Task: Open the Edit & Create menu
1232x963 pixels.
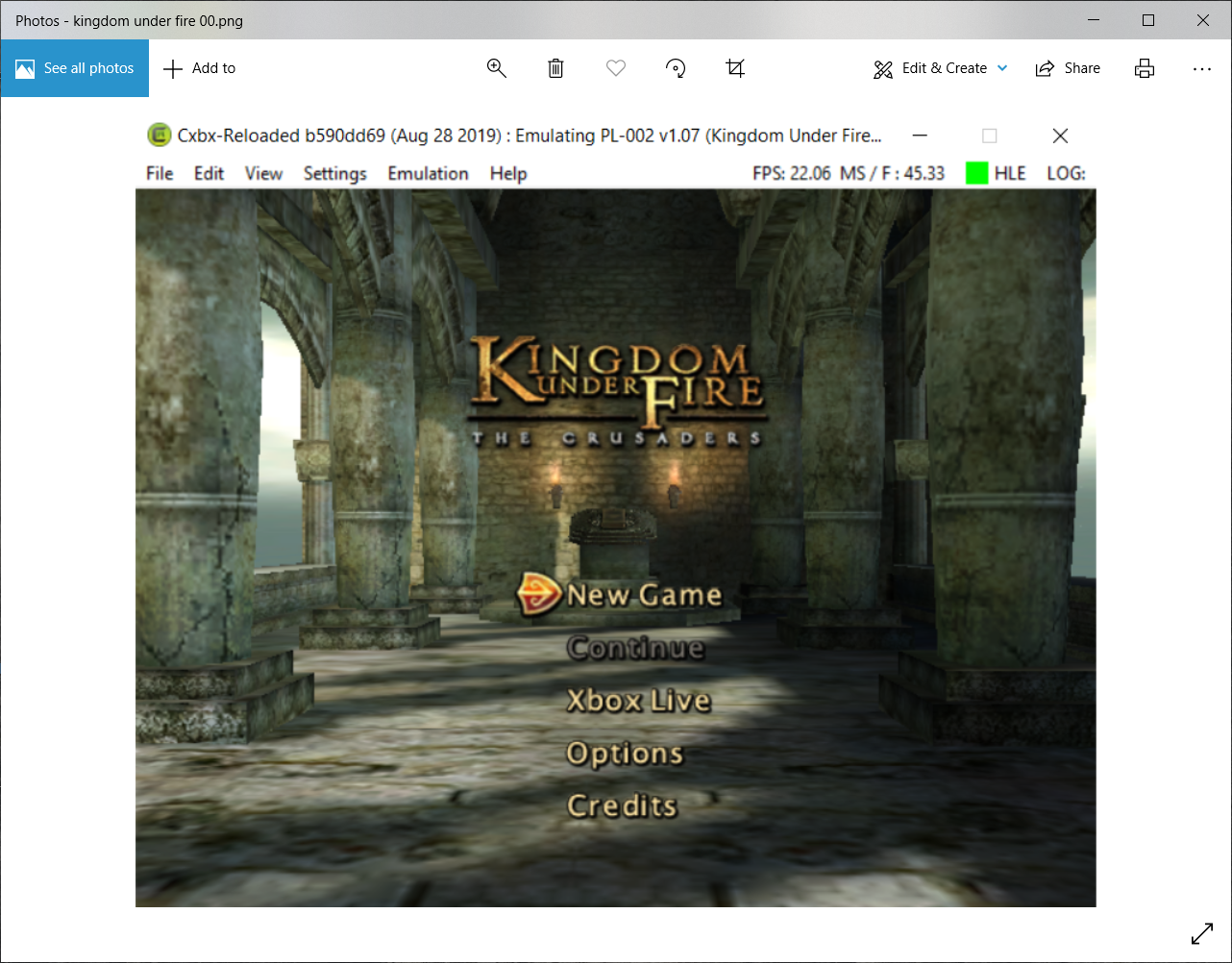Action: pyautogui.click(x=941, y=68)
